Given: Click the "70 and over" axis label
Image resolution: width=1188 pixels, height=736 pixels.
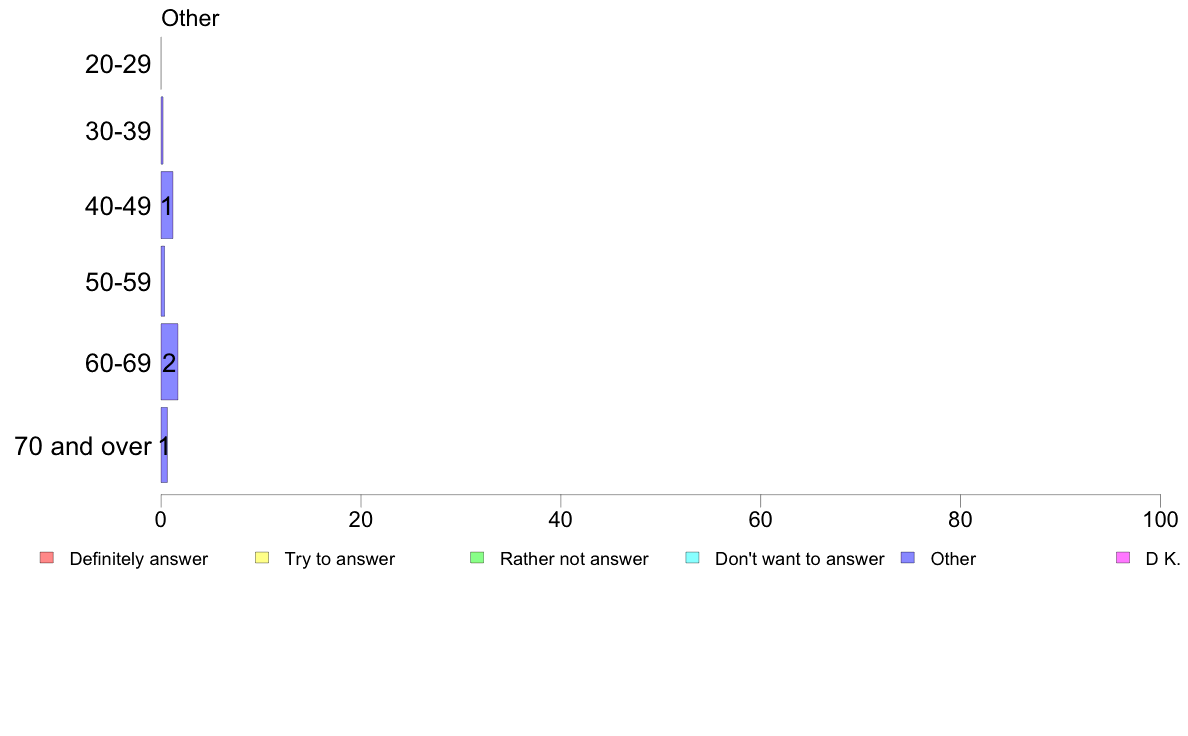Looking at the screenshot, I should coord(83,446).
